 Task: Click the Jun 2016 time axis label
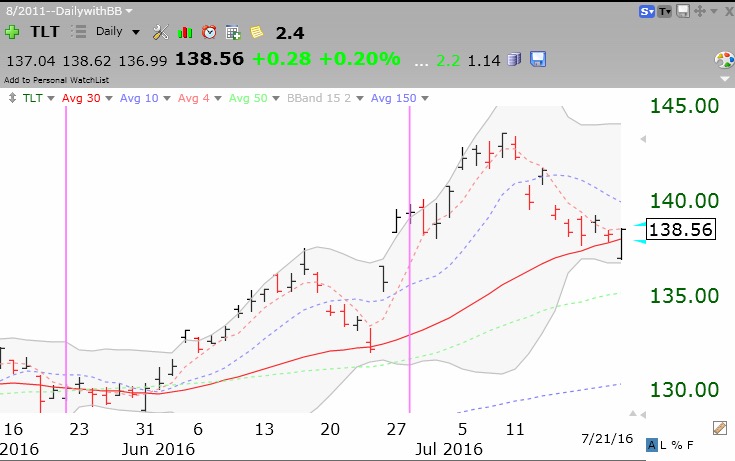[158, 449]
